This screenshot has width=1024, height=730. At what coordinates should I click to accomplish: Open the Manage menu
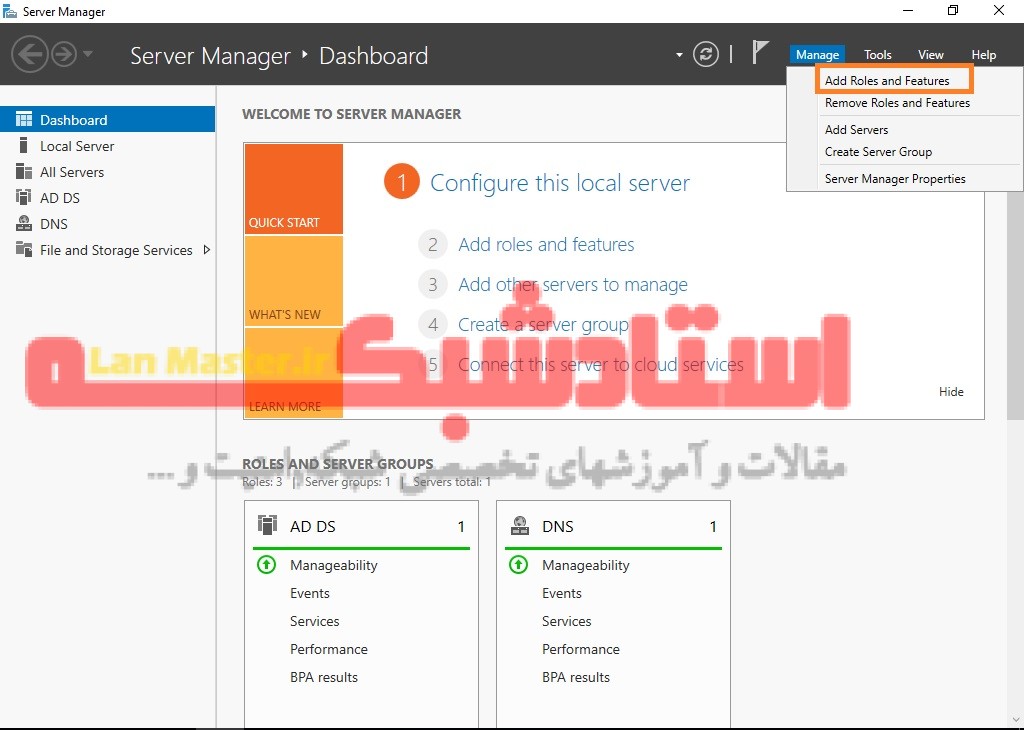[817, 55]
